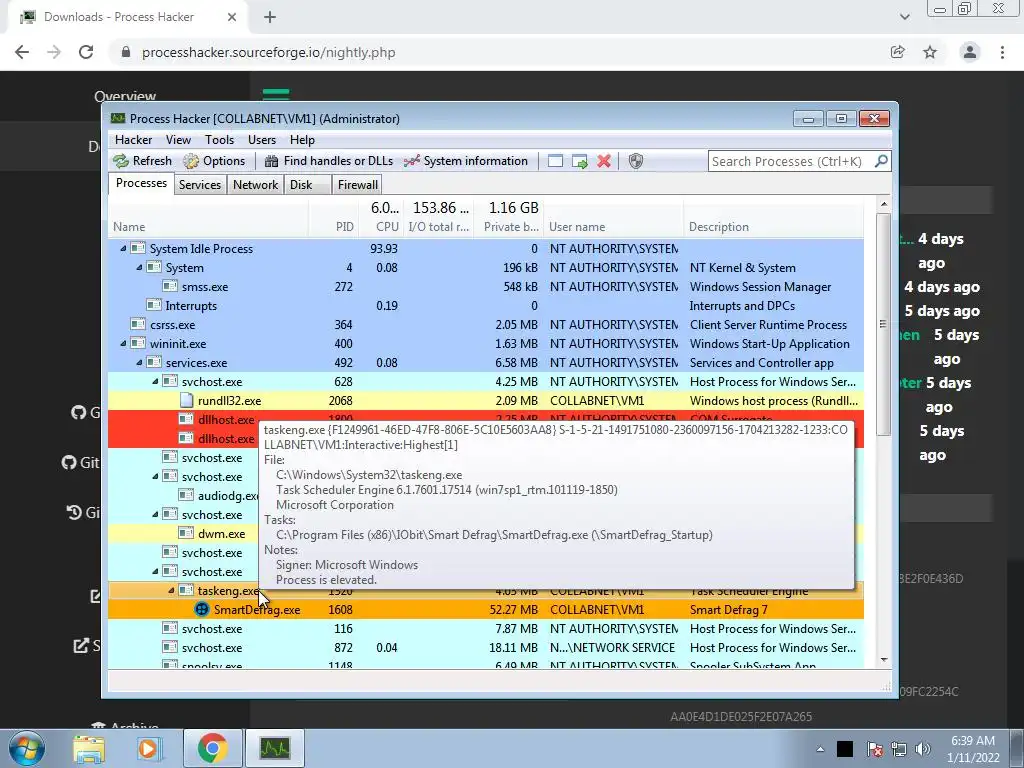Open Chrome three-dot menu
The height and width of the screenshot is (768, 1024).
(x=1002, y=52)
